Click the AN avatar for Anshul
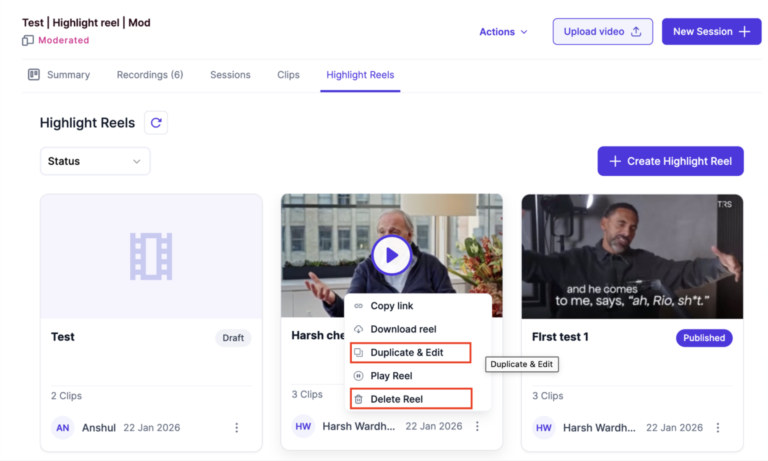 click(x=63, y=427)
